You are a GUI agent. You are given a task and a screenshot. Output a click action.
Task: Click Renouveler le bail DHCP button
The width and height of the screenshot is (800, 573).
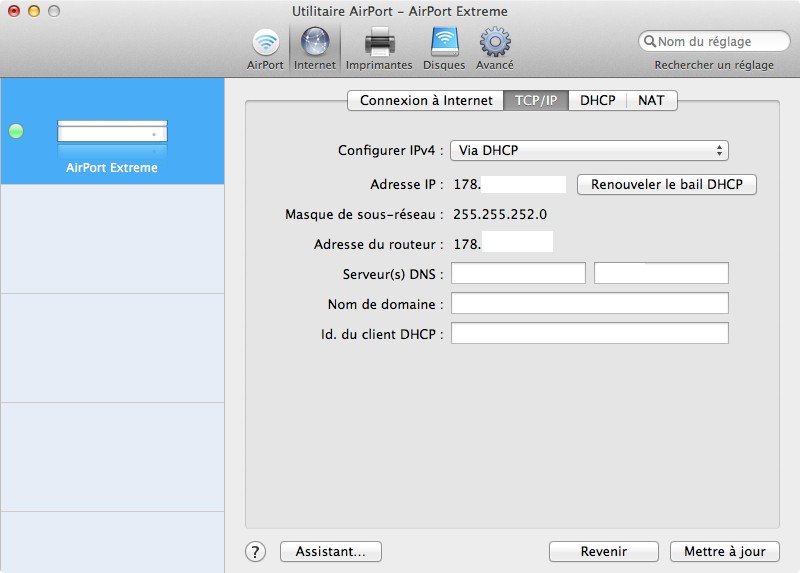click(x=667, y=185)
